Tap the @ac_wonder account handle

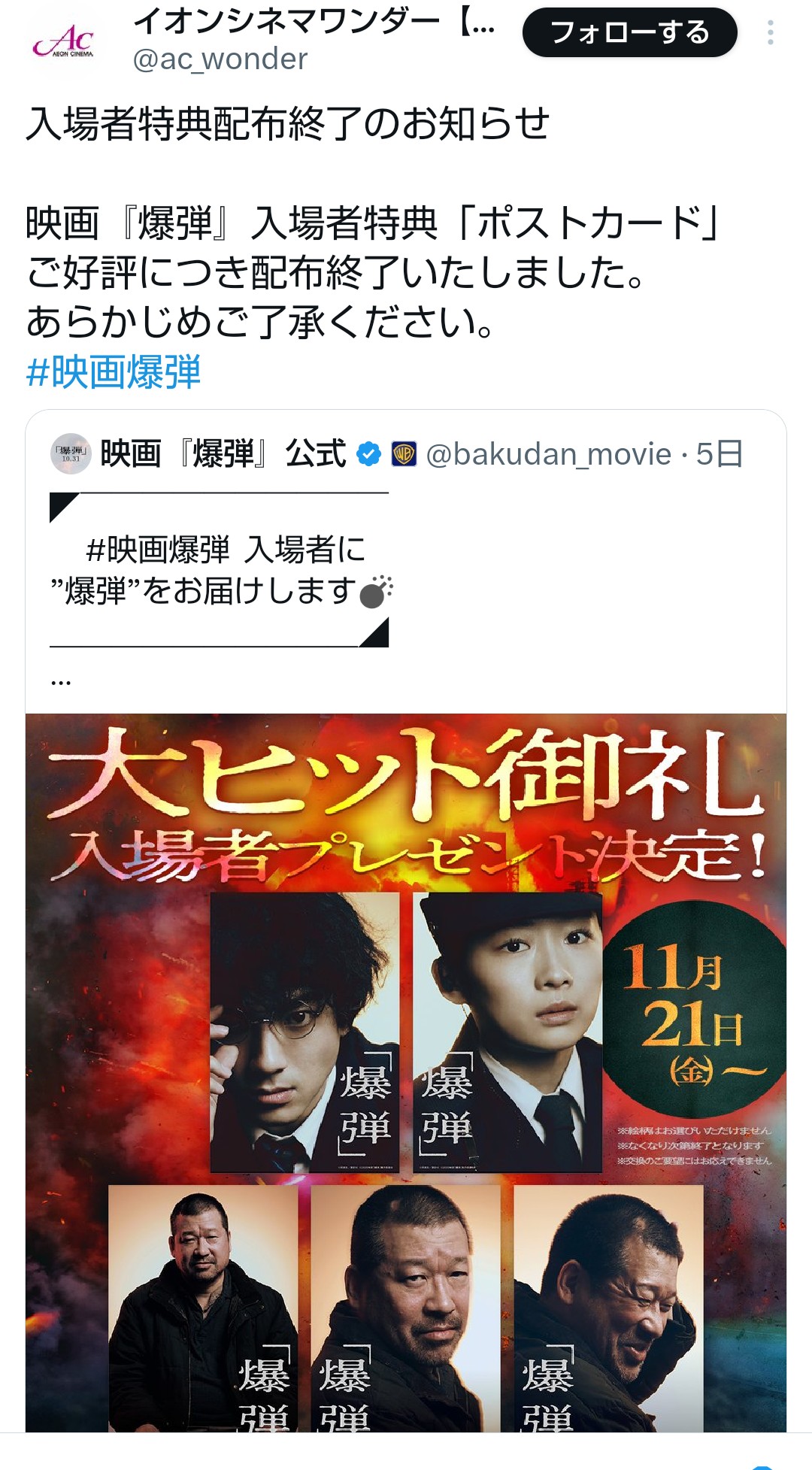click(x=220, y=59)
